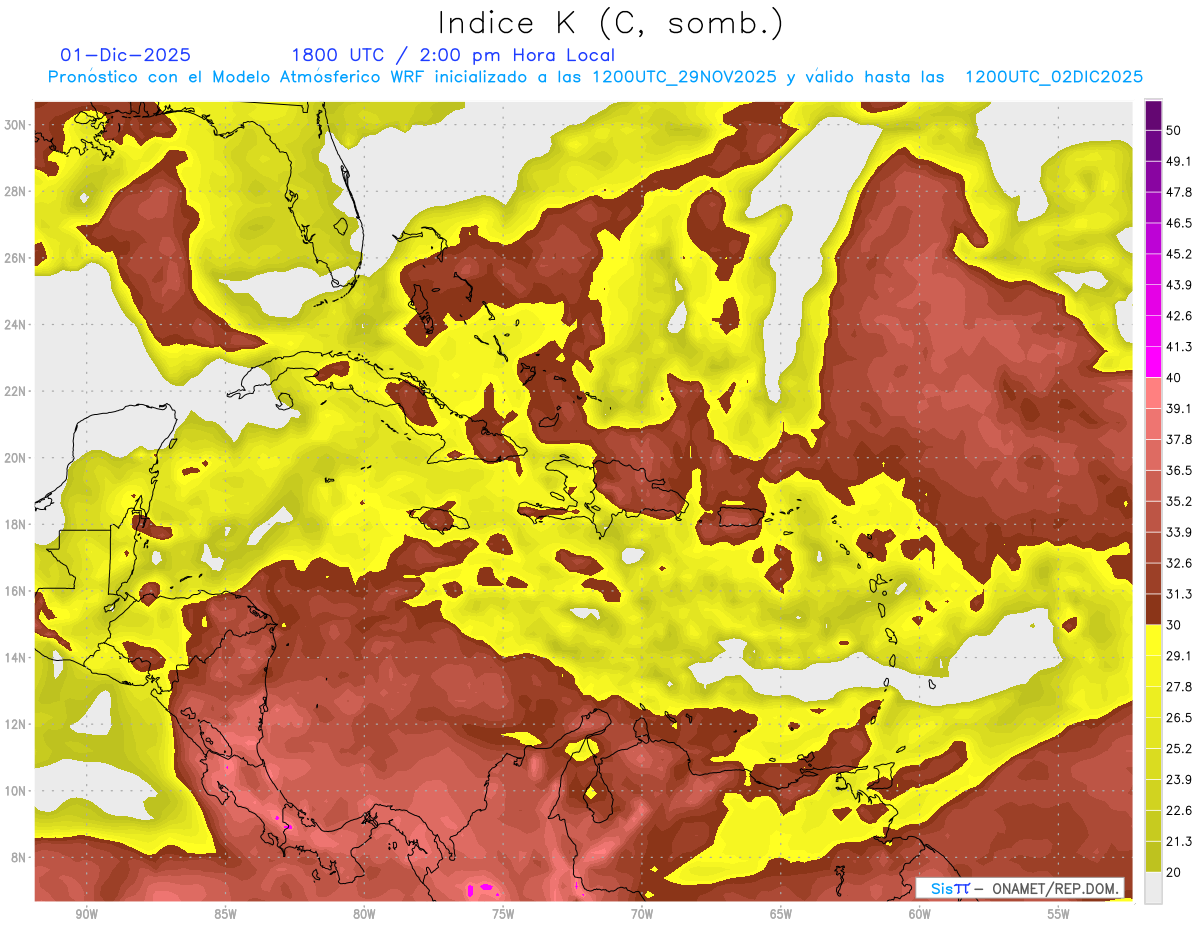
Task: Click the 10N latitude label
Action: pyautogui.click(x=15, y=790)
